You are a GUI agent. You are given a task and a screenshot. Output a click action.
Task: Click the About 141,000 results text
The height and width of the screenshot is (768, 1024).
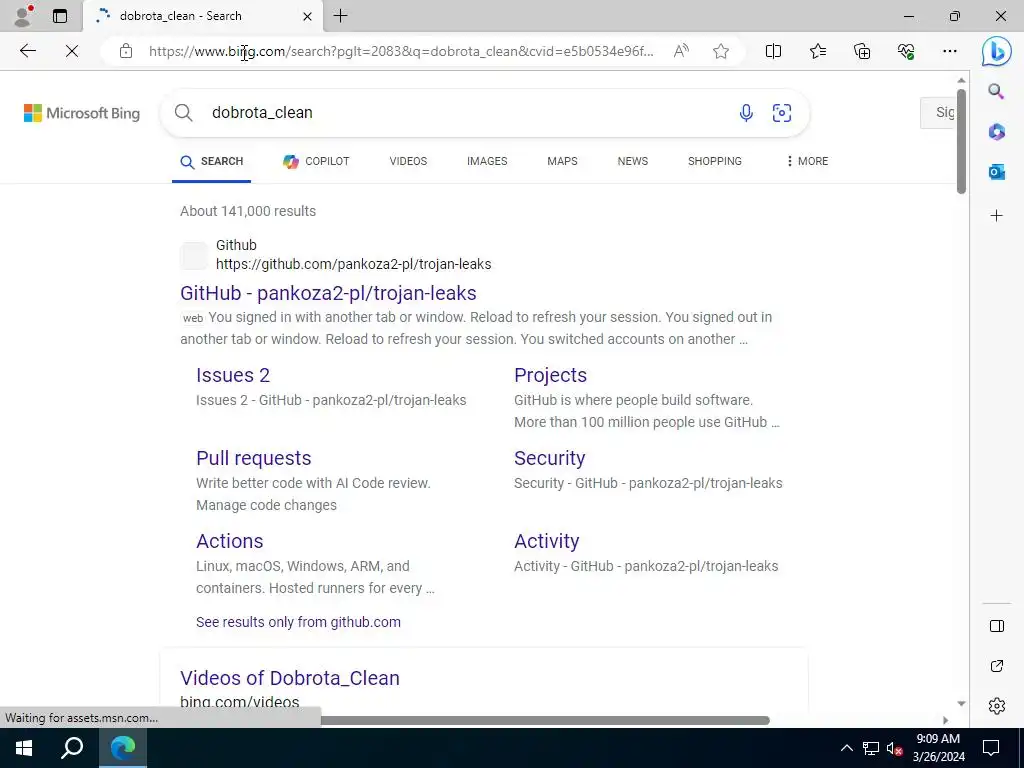(x=248, y=211)
